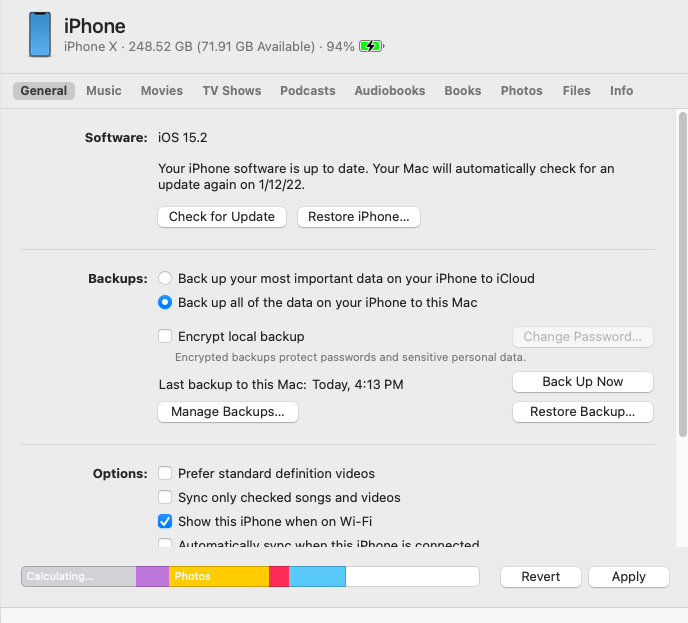
Task: Click the red storage bar segment
Action: coord(279,576)
